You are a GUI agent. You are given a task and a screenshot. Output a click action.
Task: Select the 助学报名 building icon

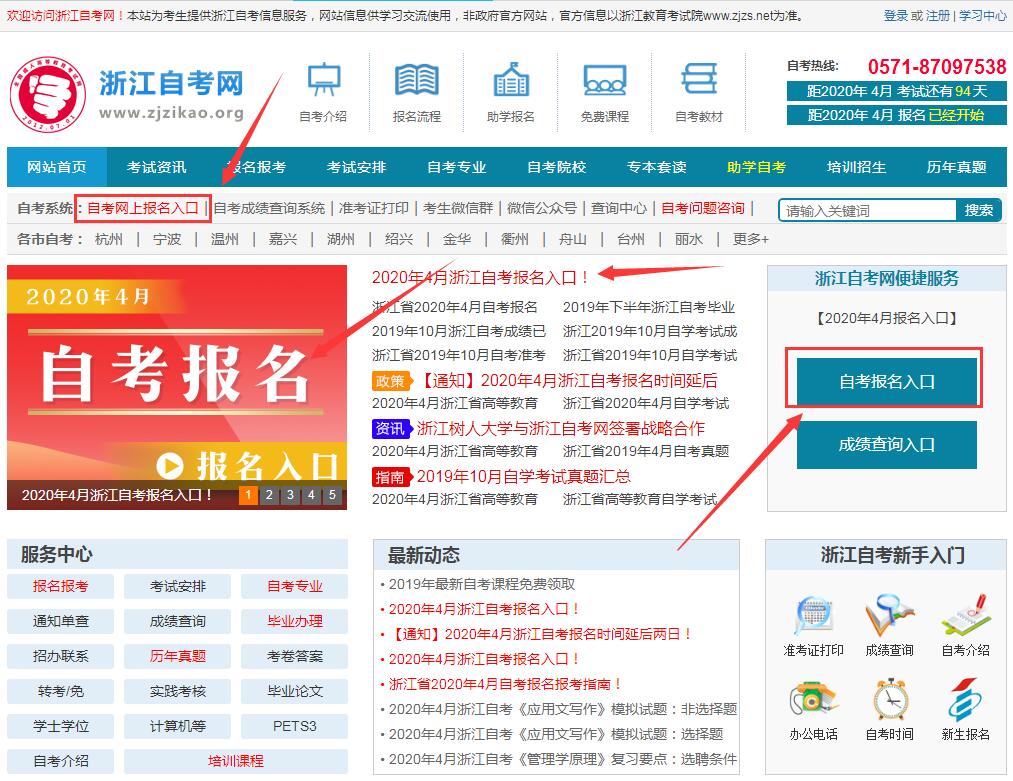coord(510,80)
